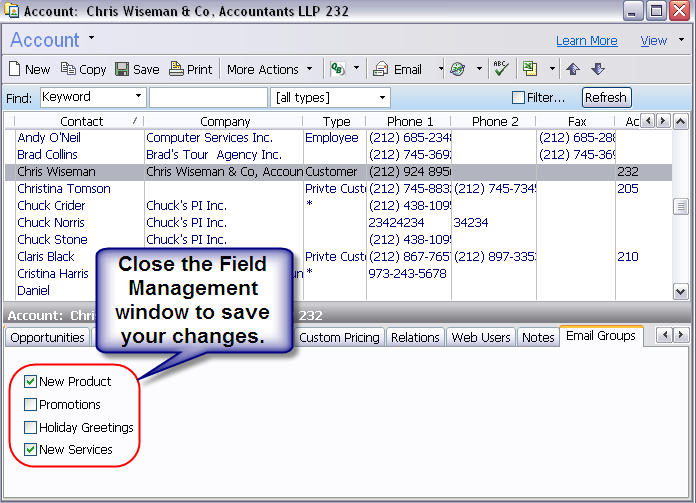This screenshot has width=696, height=503.
Task: Check the Holiday Greetings checkbox
Action: click(x=30, y=428)
